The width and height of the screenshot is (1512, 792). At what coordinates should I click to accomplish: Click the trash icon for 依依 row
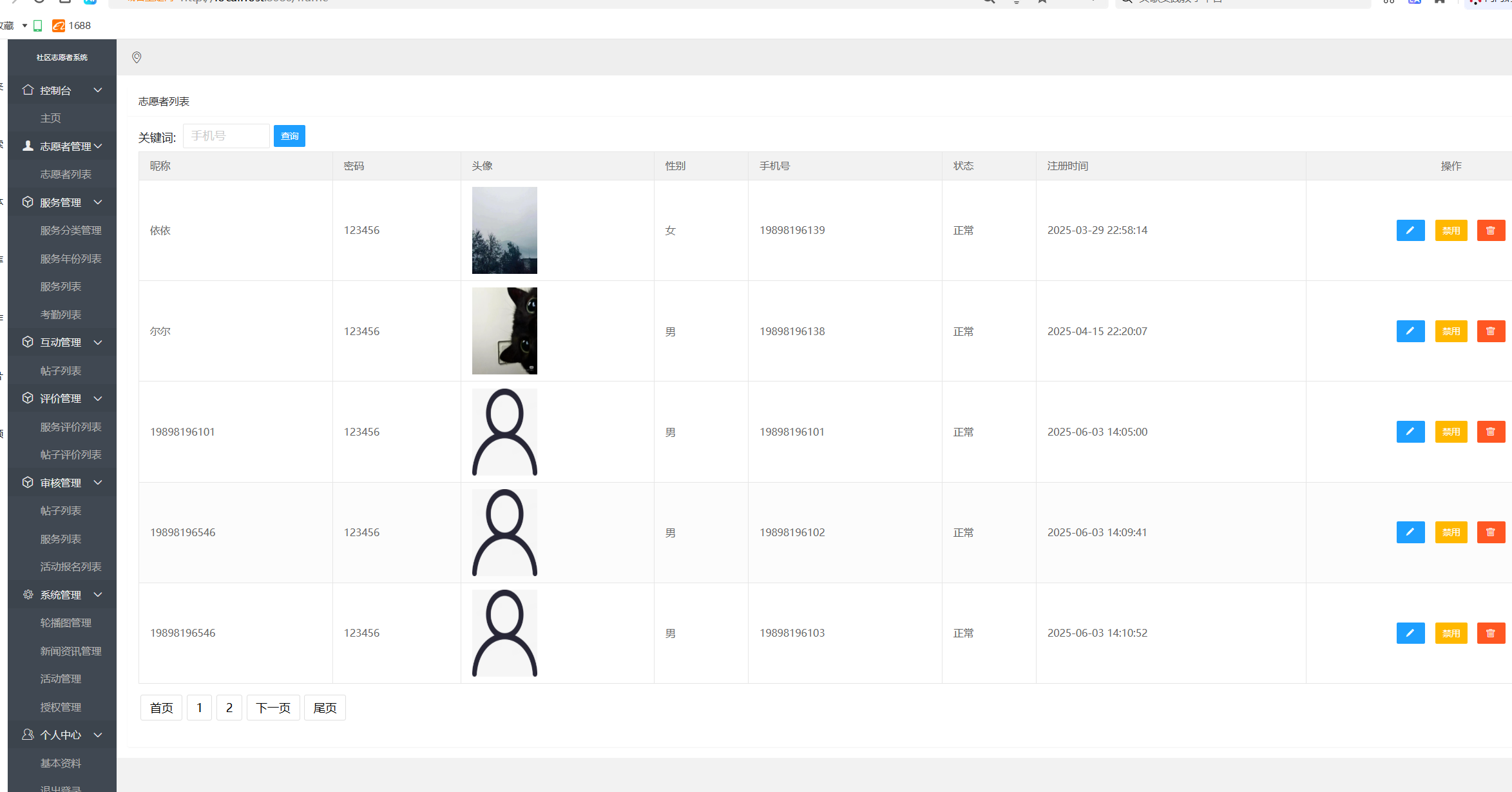tap(1490, 230)
